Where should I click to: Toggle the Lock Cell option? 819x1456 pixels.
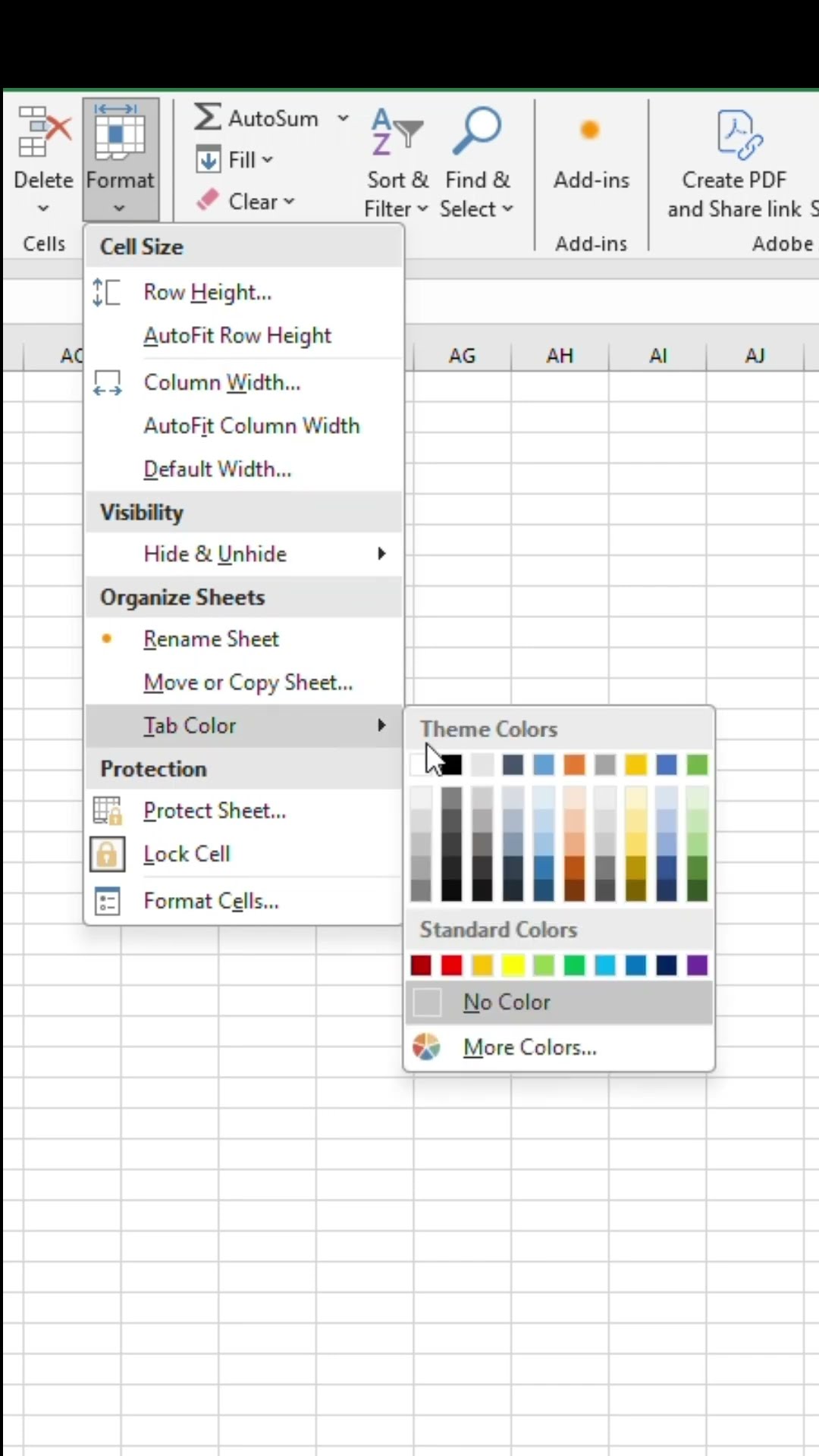tap(187, 854)
